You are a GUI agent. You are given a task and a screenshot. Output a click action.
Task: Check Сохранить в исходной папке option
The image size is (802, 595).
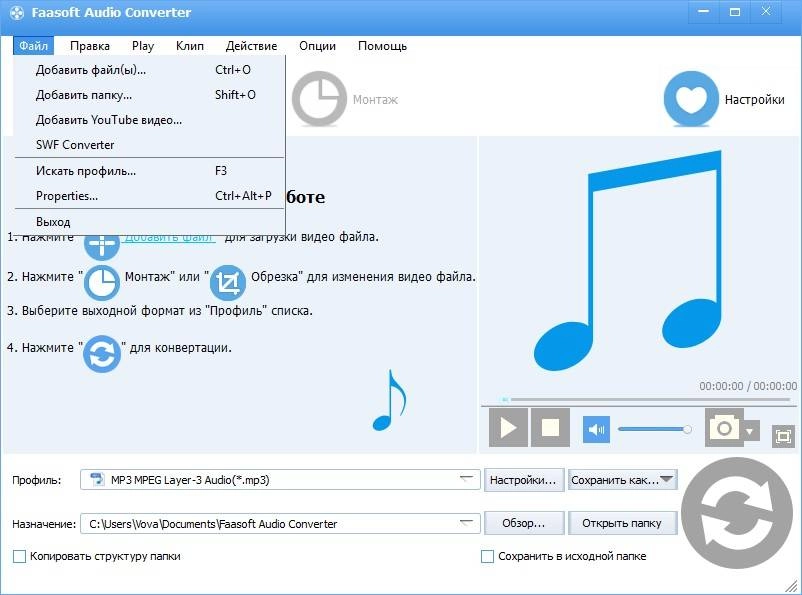[487, 556]
